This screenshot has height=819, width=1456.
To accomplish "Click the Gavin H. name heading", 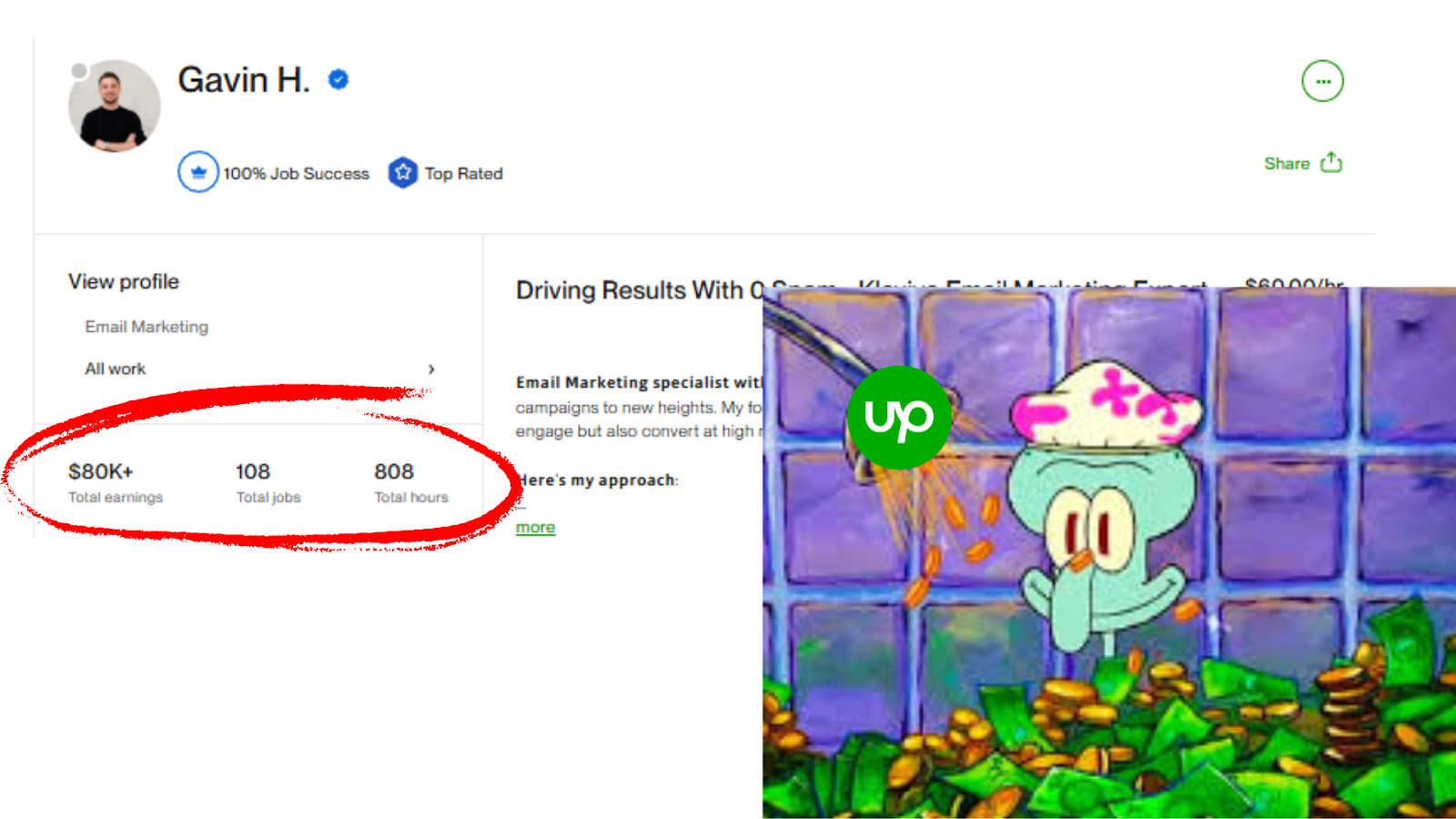I will pyautogui.click(x=244, y=80).
